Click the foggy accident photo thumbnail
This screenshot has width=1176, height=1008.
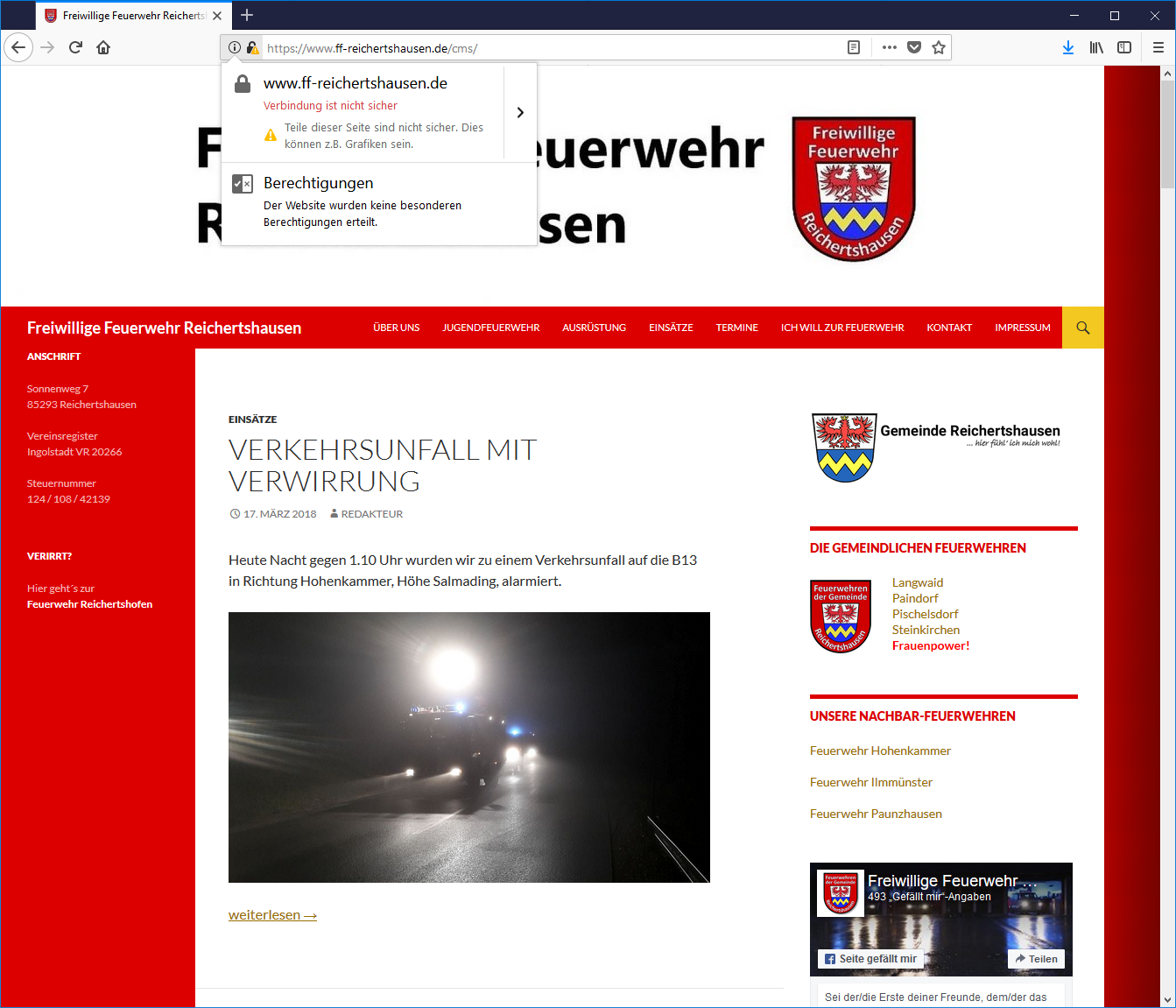tap(469, 747)
